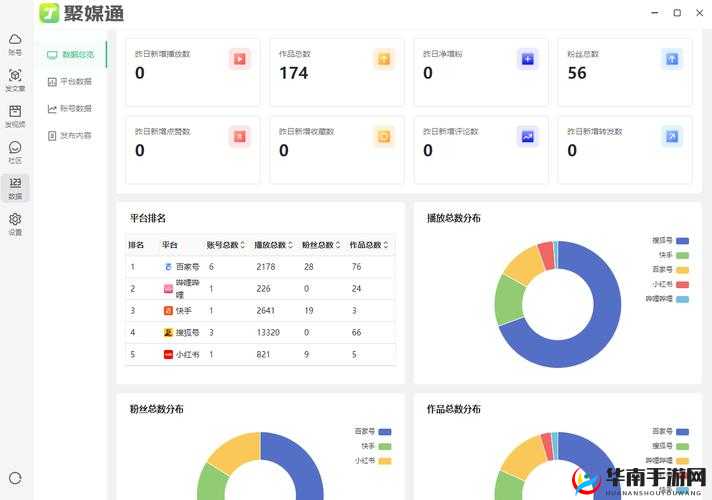Click the 平台排名 section heading
Image resolution: width=712 pixels, height=500 pixels.
[148, 218]
